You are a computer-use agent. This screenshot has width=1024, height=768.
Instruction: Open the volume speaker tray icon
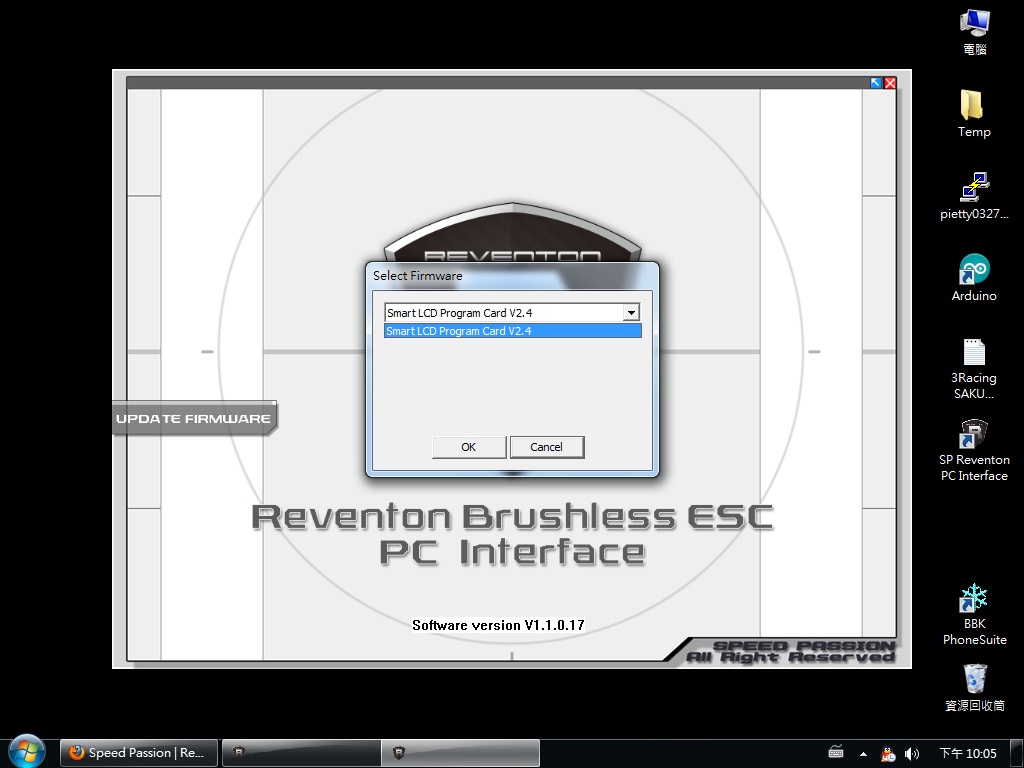(912, 754)
